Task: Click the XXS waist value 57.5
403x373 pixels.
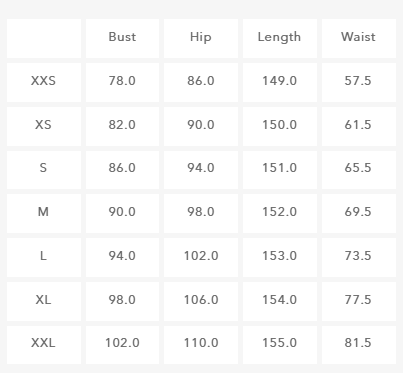Action: (358, 81)
